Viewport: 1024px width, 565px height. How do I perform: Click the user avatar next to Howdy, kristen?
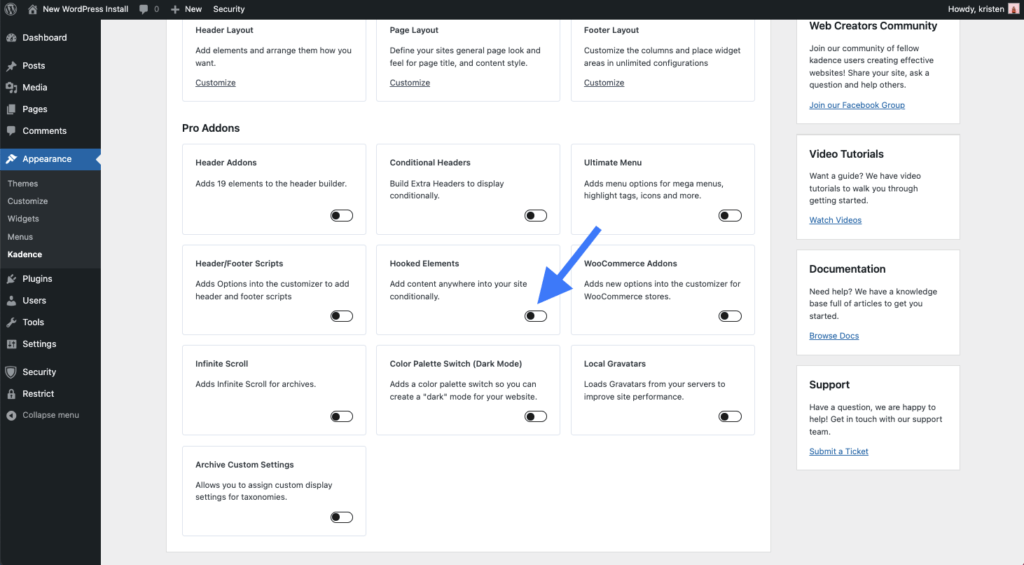(x=1014, y=9)
